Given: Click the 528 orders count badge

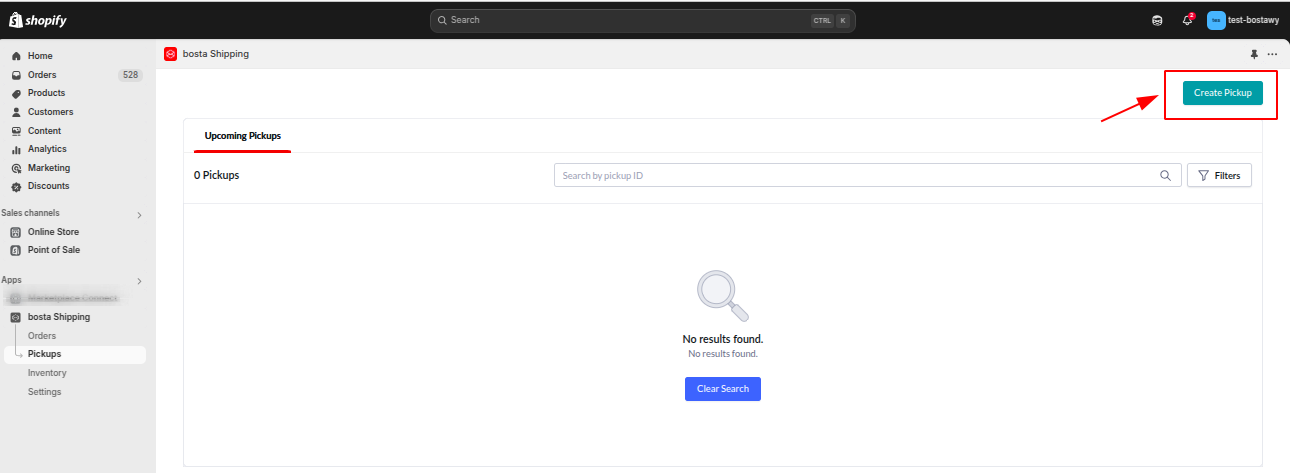Looking at the screenshot, I should click(130, 75).
